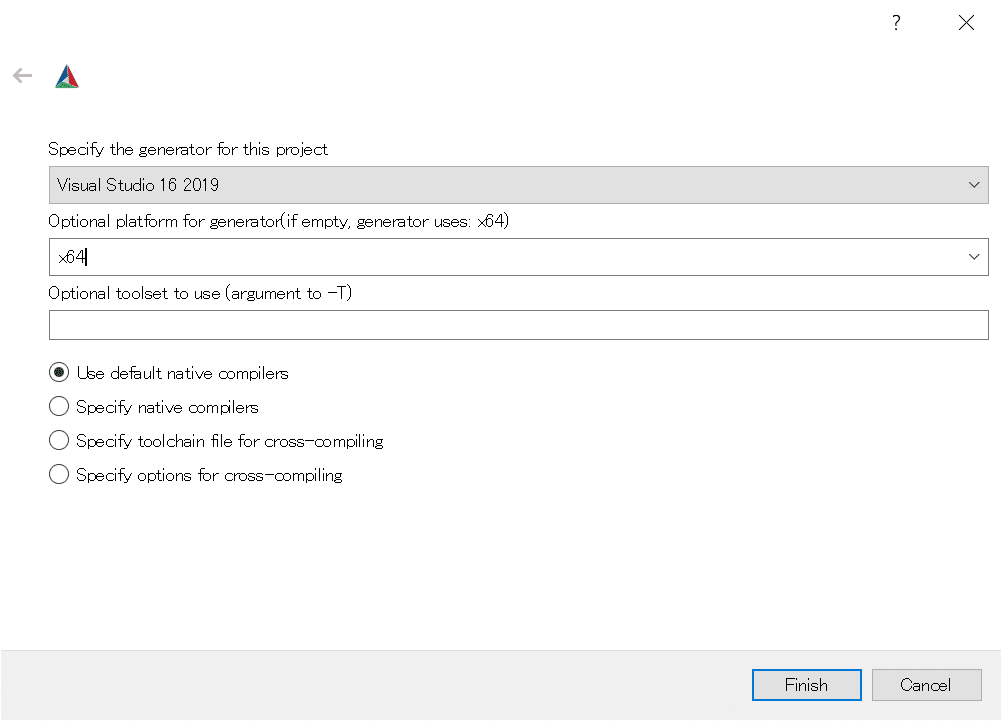
Task: Choose Specify options for cross-compiling
Action: tap(196, 475)
